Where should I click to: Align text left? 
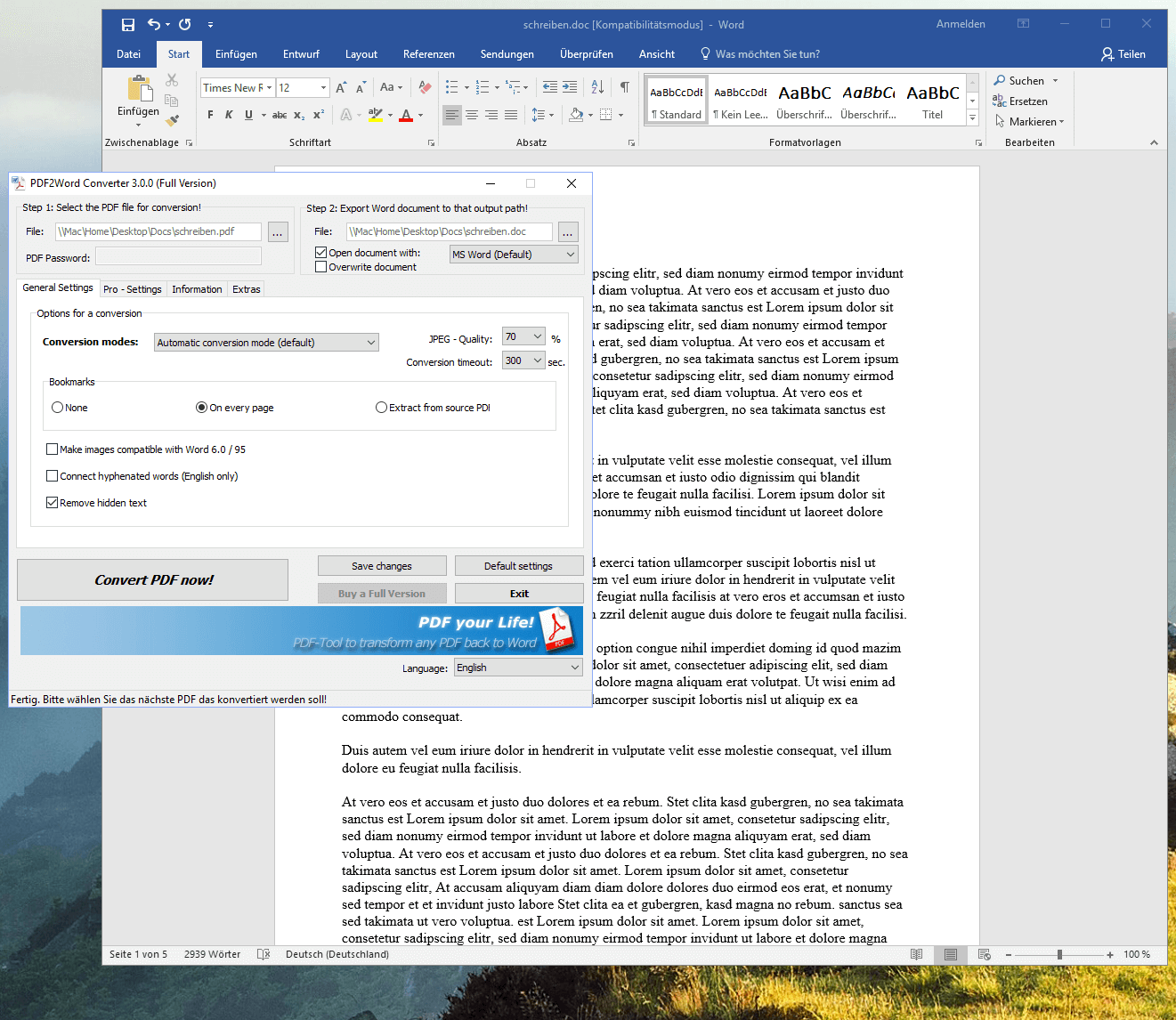pyautogui.click(x=452, y=115)
